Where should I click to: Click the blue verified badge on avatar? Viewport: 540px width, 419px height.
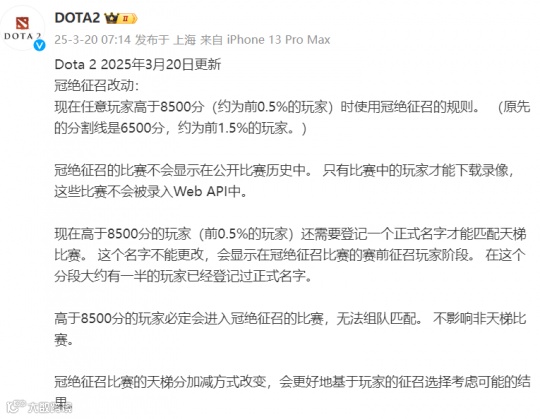39,45
